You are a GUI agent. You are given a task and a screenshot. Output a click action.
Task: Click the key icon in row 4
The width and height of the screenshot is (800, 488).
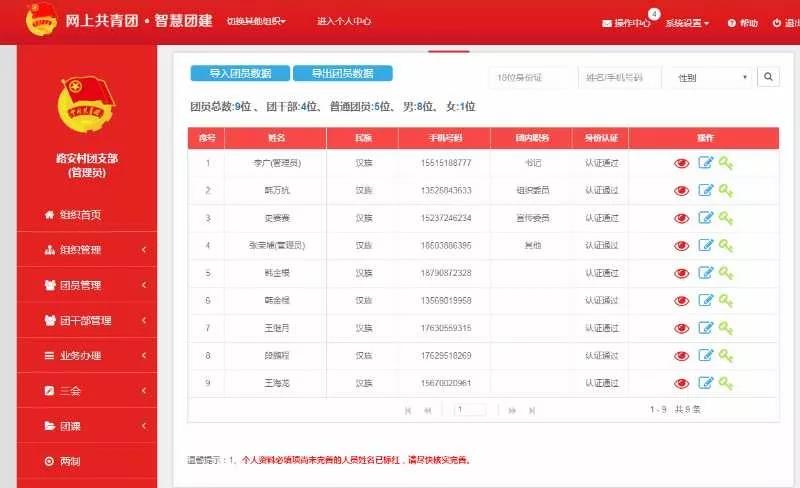(726, 246)
